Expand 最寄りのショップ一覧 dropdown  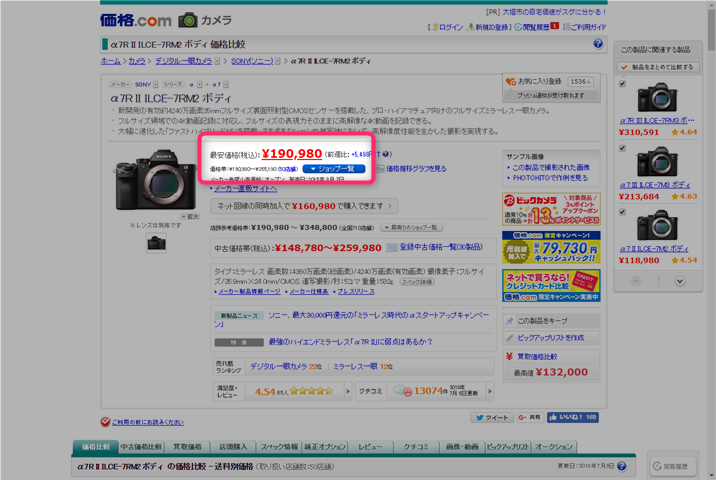click(x=411, y=227)
